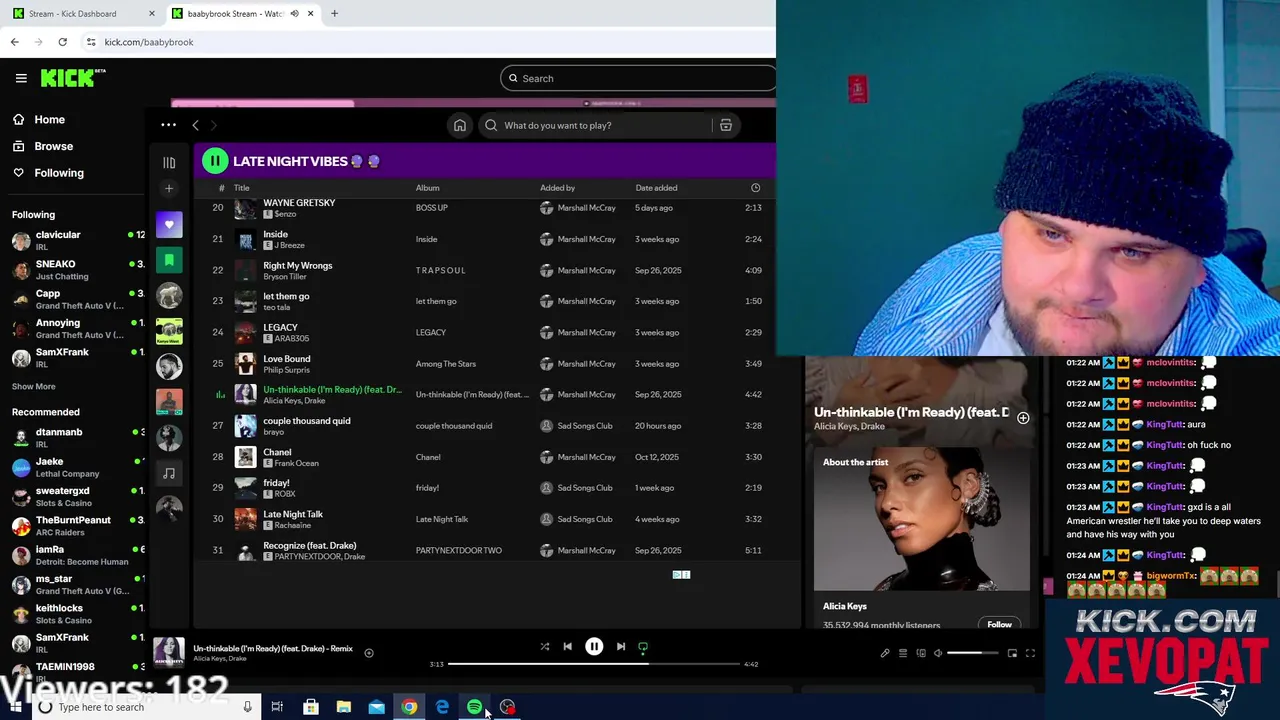Switch to baabybrook Stream tab
The width and height of the screenshot is (1280, 720).
point(236,13)
